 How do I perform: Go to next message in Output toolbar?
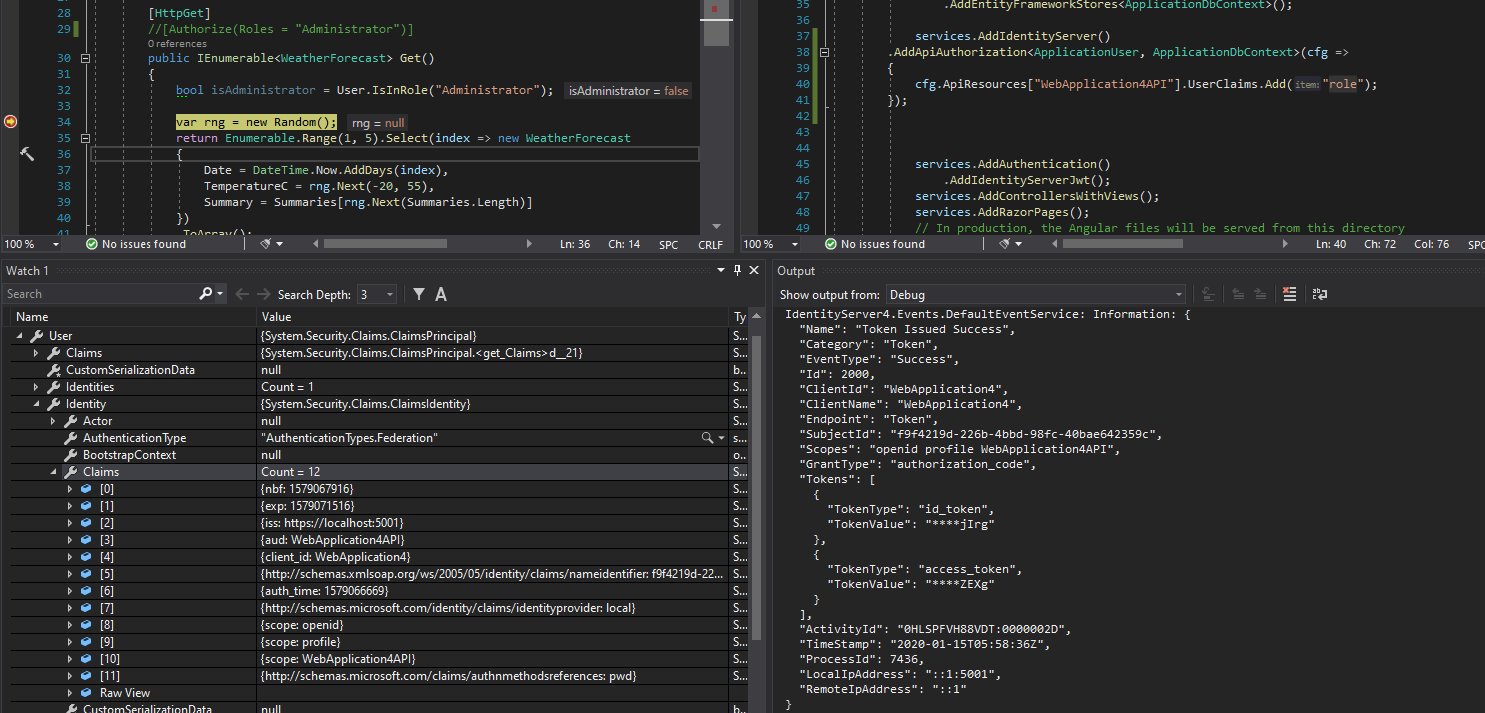pos(1261,294)
